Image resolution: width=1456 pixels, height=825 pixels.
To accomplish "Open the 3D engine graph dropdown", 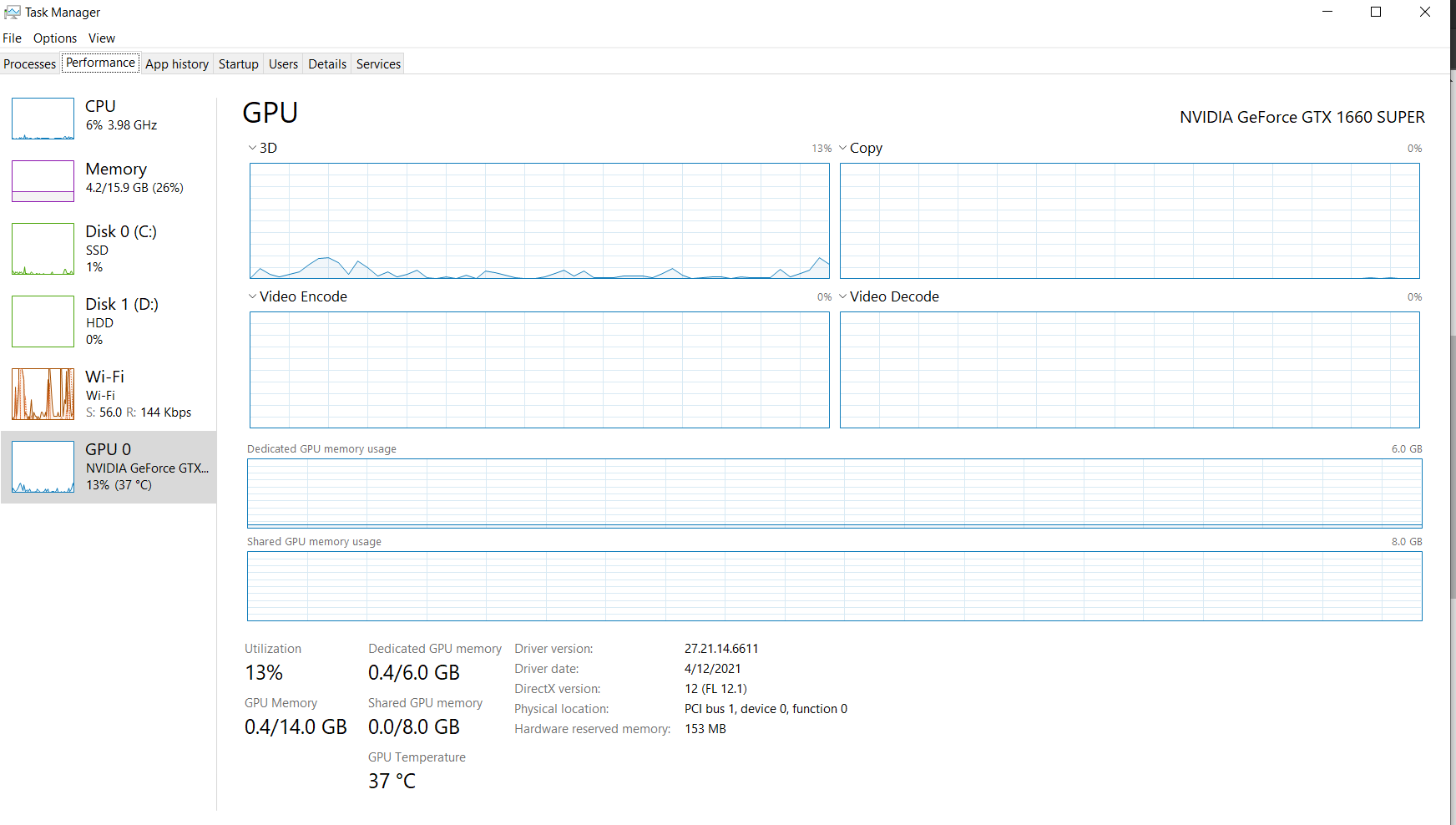I will point(253,148).
